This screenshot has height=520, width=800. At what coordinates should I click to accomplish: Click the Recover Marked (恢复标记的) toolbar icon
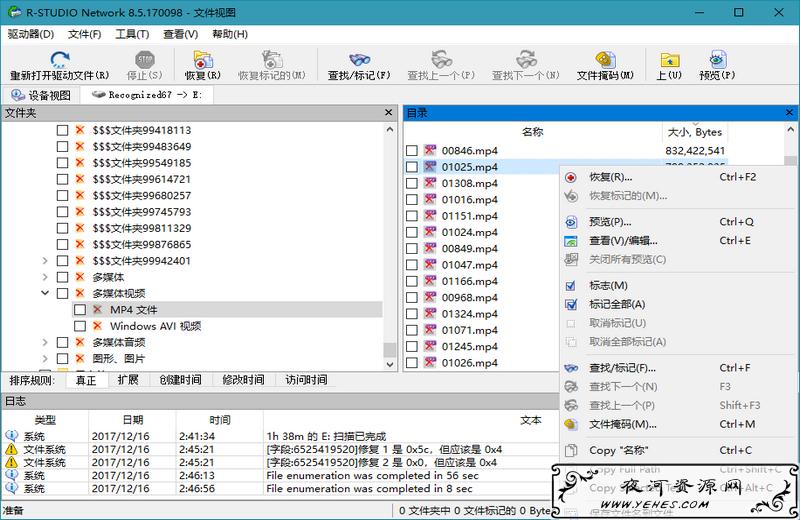pos(272,60)
